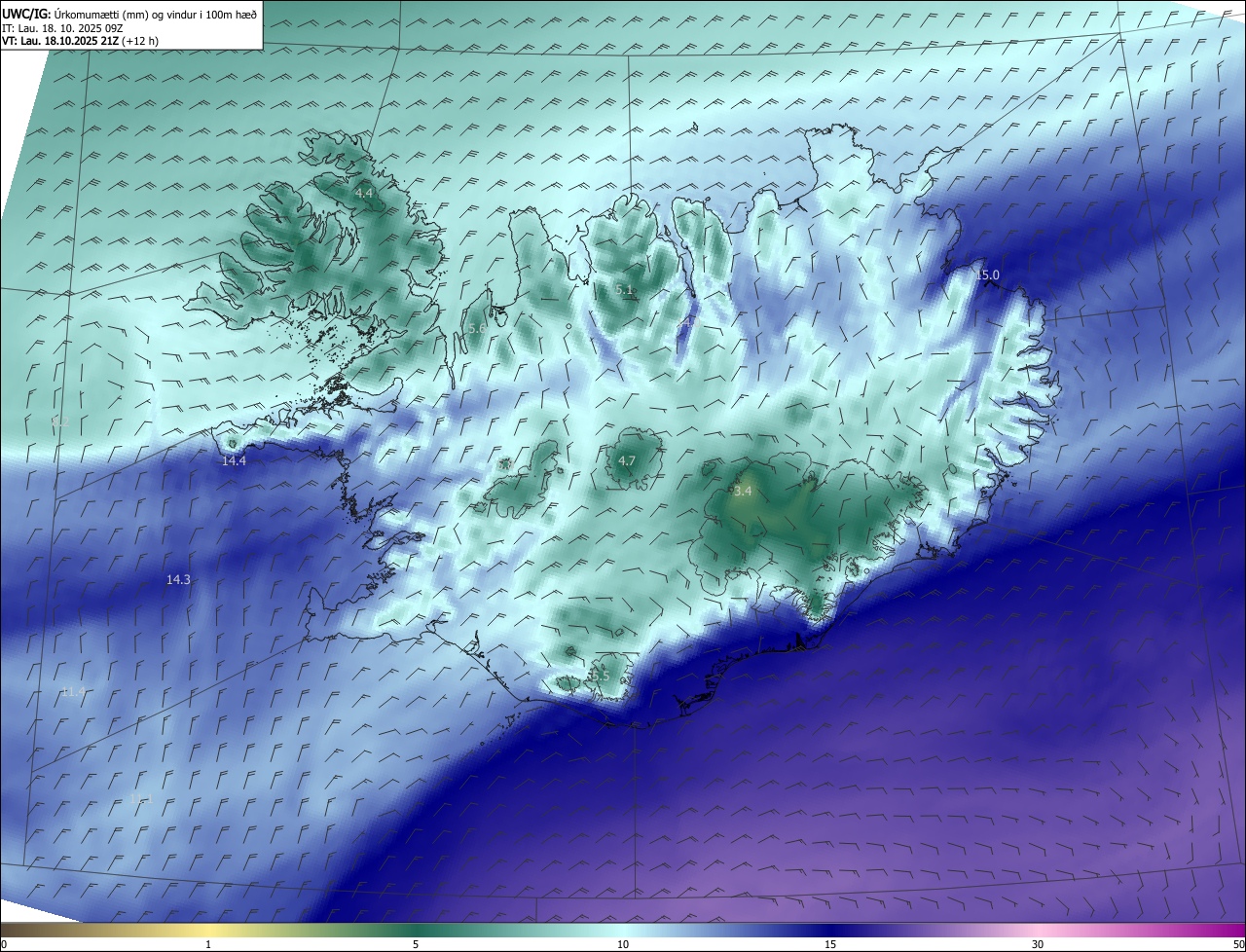The width and height of the screenshot is (1246, 952).
Task: Click the 5.6 value label on the map
Action: tap(476, 329)
